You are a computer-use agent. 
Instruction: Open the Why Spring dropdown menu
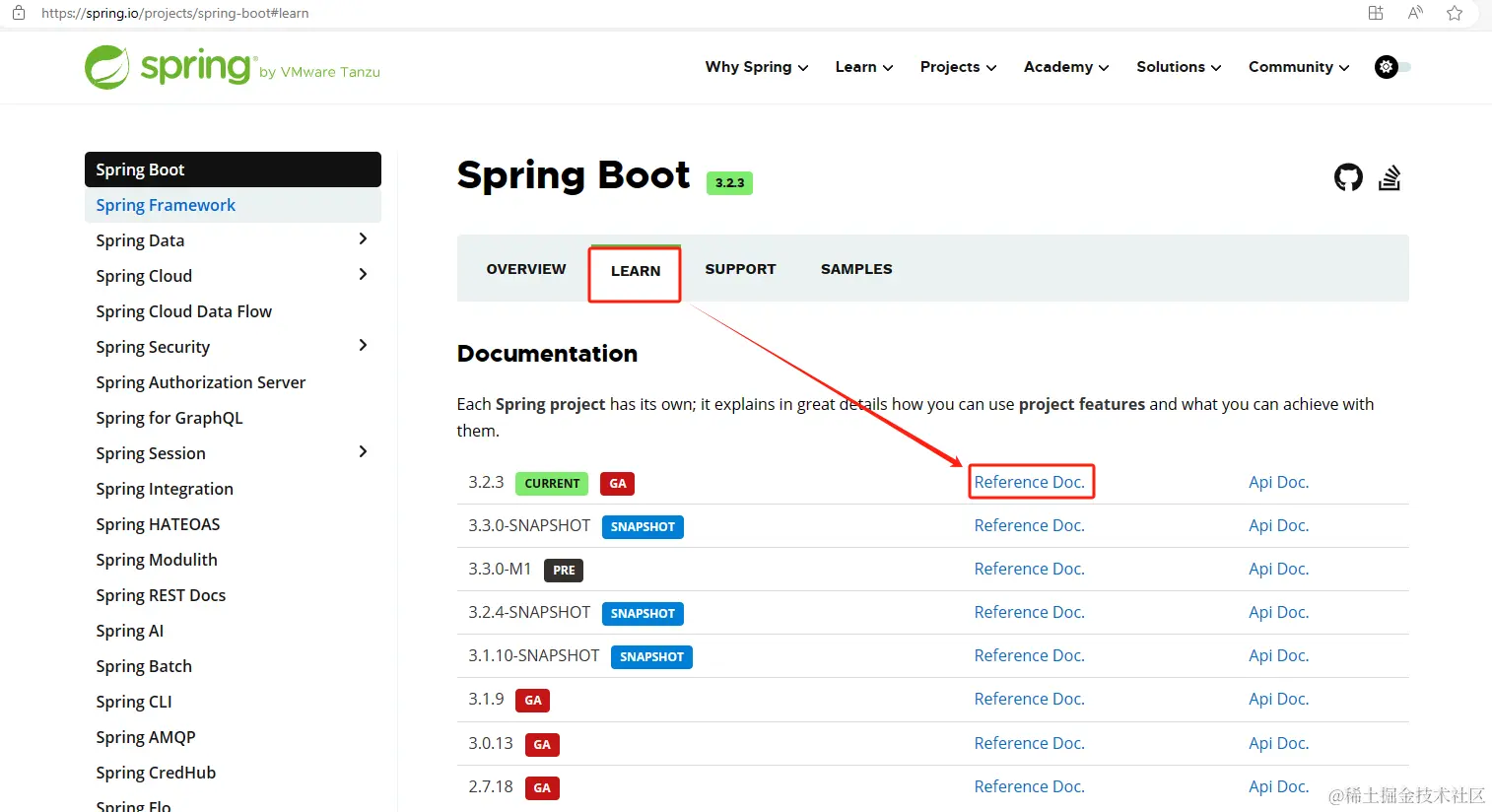[x=757, y=67]
